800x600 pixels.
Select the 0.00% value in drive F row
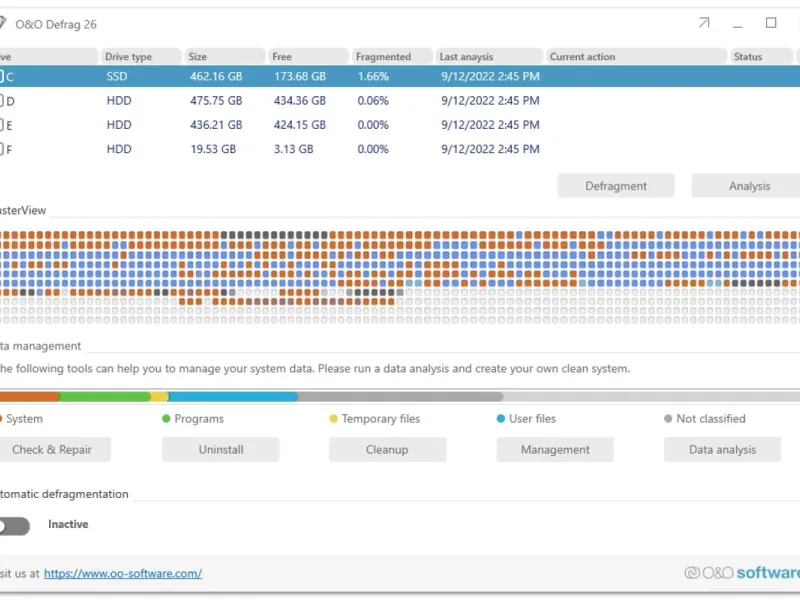[x=373, y=149]
